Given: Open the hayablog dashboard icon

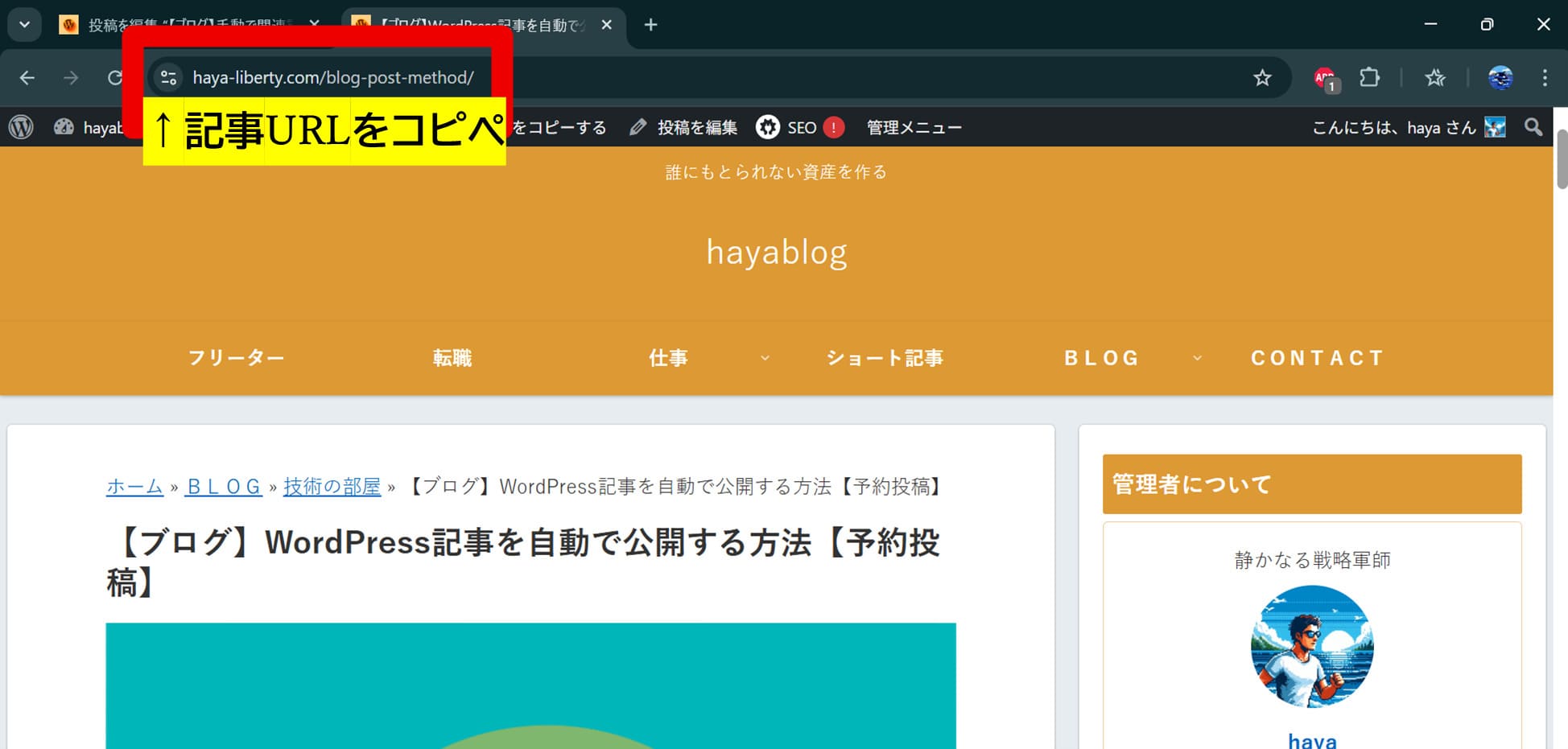Looking at the screenshot, I should tap(64, 127).
